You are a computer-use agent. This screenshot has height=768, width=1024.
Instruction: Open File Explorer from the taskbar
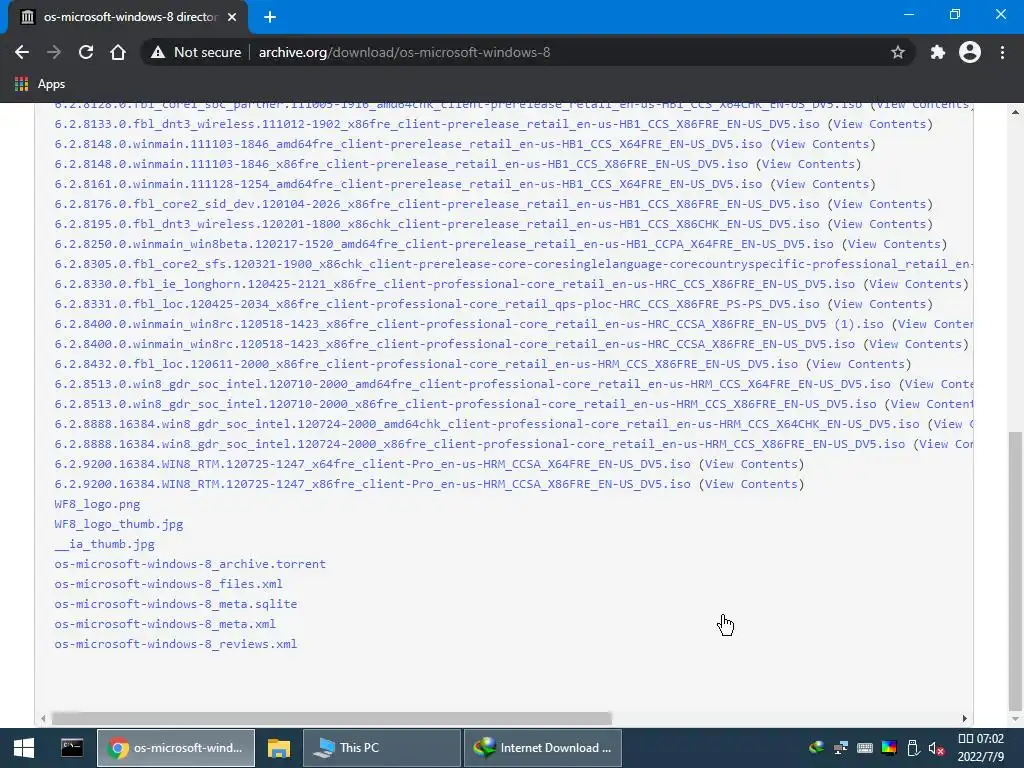(278, 748)
